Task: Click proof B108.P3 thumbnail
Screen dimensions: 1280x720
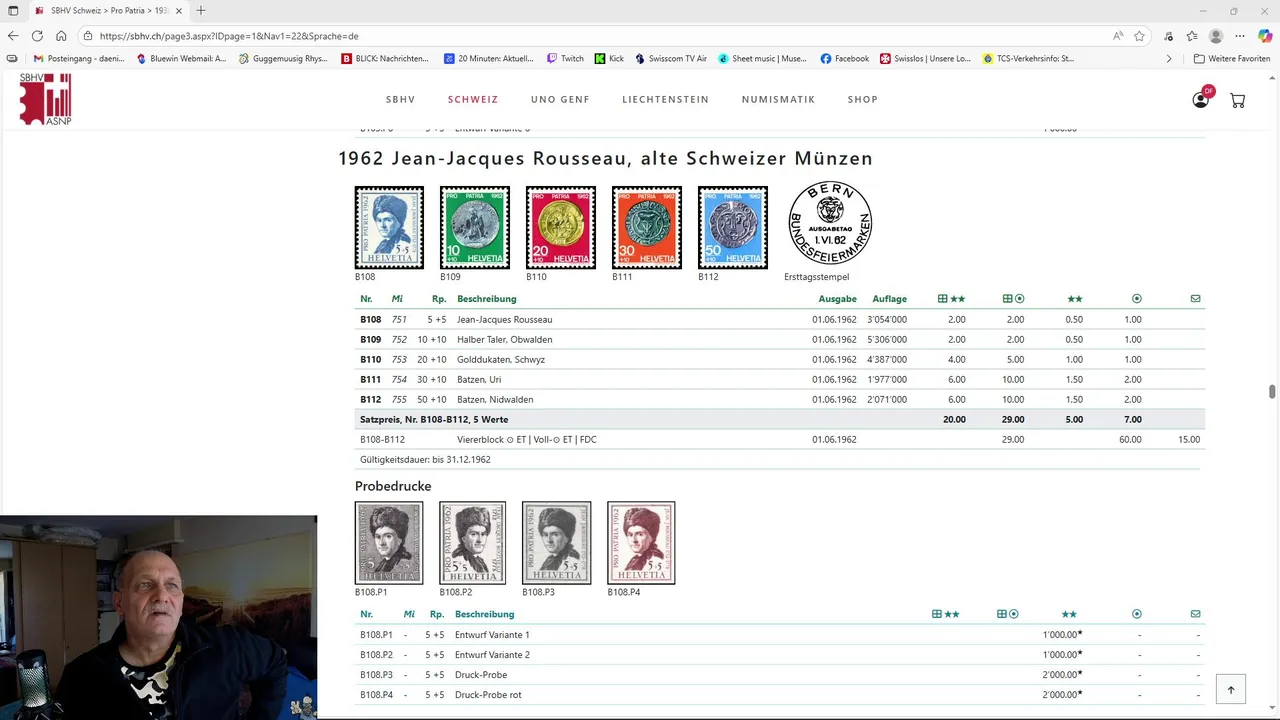Action: coord(556,543)
